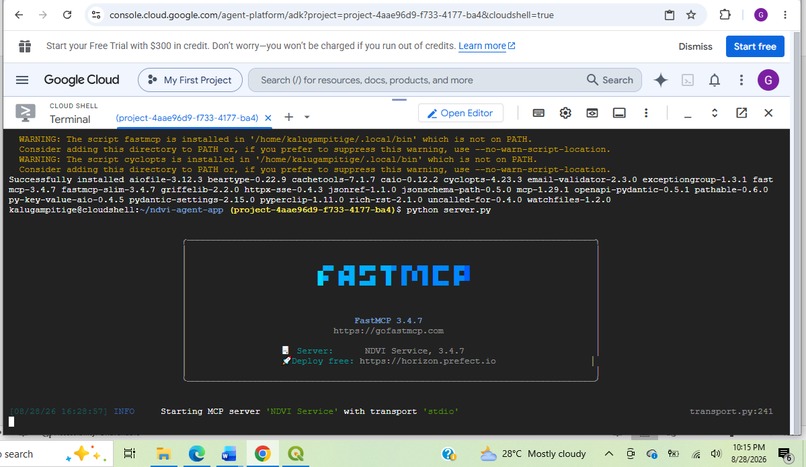Open the Cloud Shell more options menu
This screenshot has width=806, height=467.
[646, 113]
